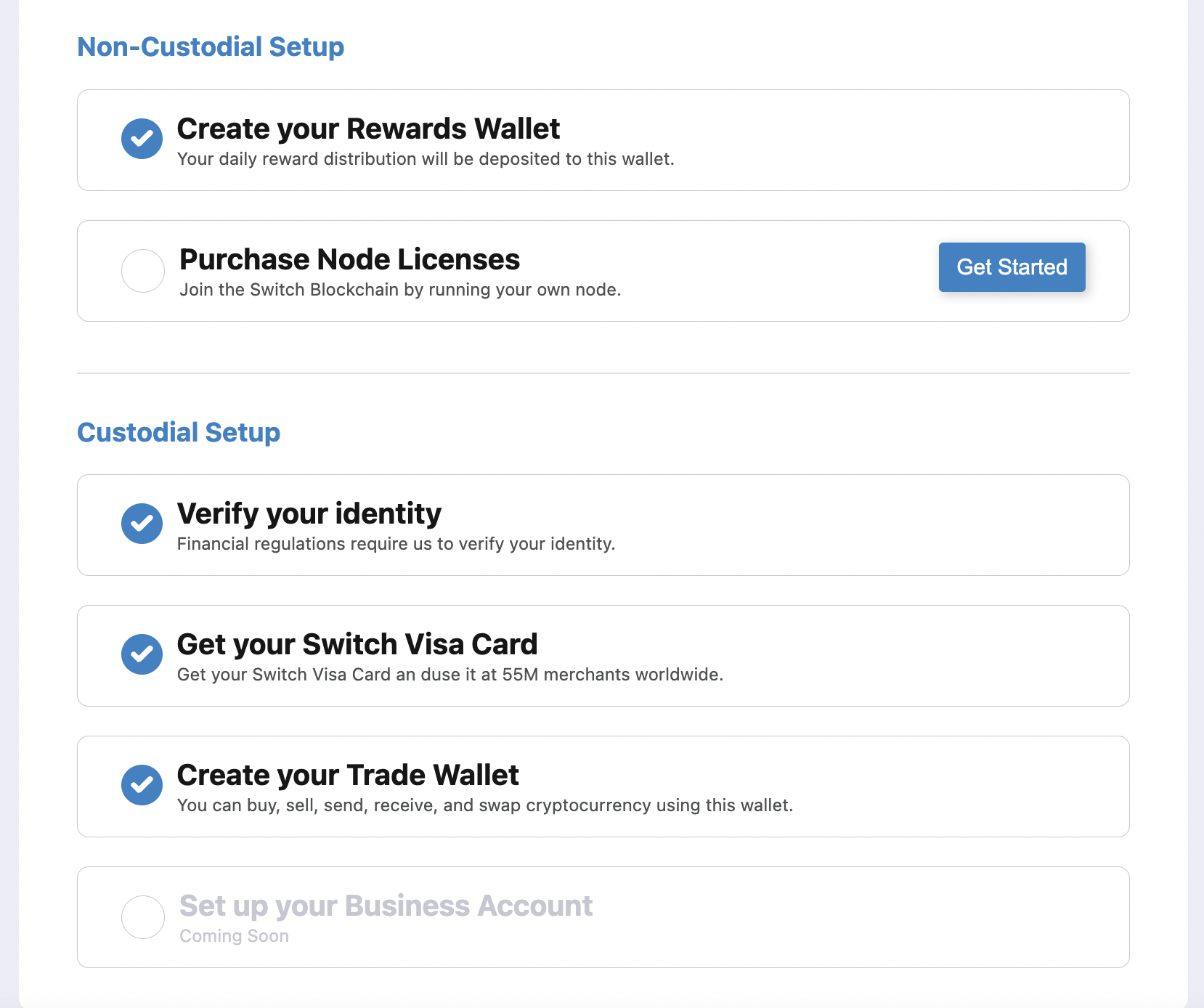This screenshot has width=1204, height=1008.
Task: Click the Verify your identity checkmark icon
Action: pyautogui.click(x=142, y=524)
